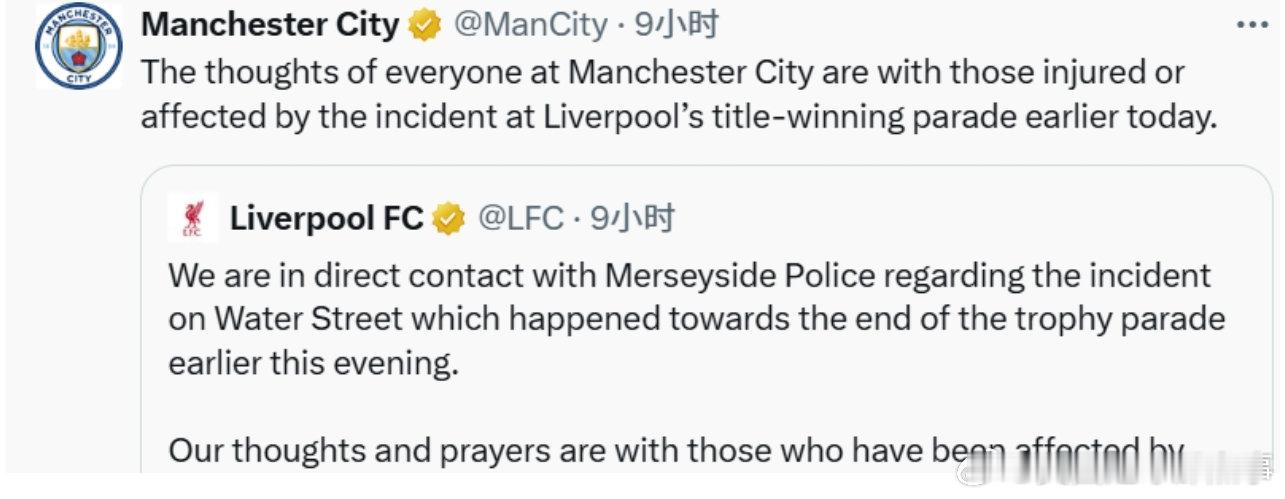Select the 'Our thoughts and prayers' paragraph
This screenshot has height=499, width=1285.
(x=677, y=451)
